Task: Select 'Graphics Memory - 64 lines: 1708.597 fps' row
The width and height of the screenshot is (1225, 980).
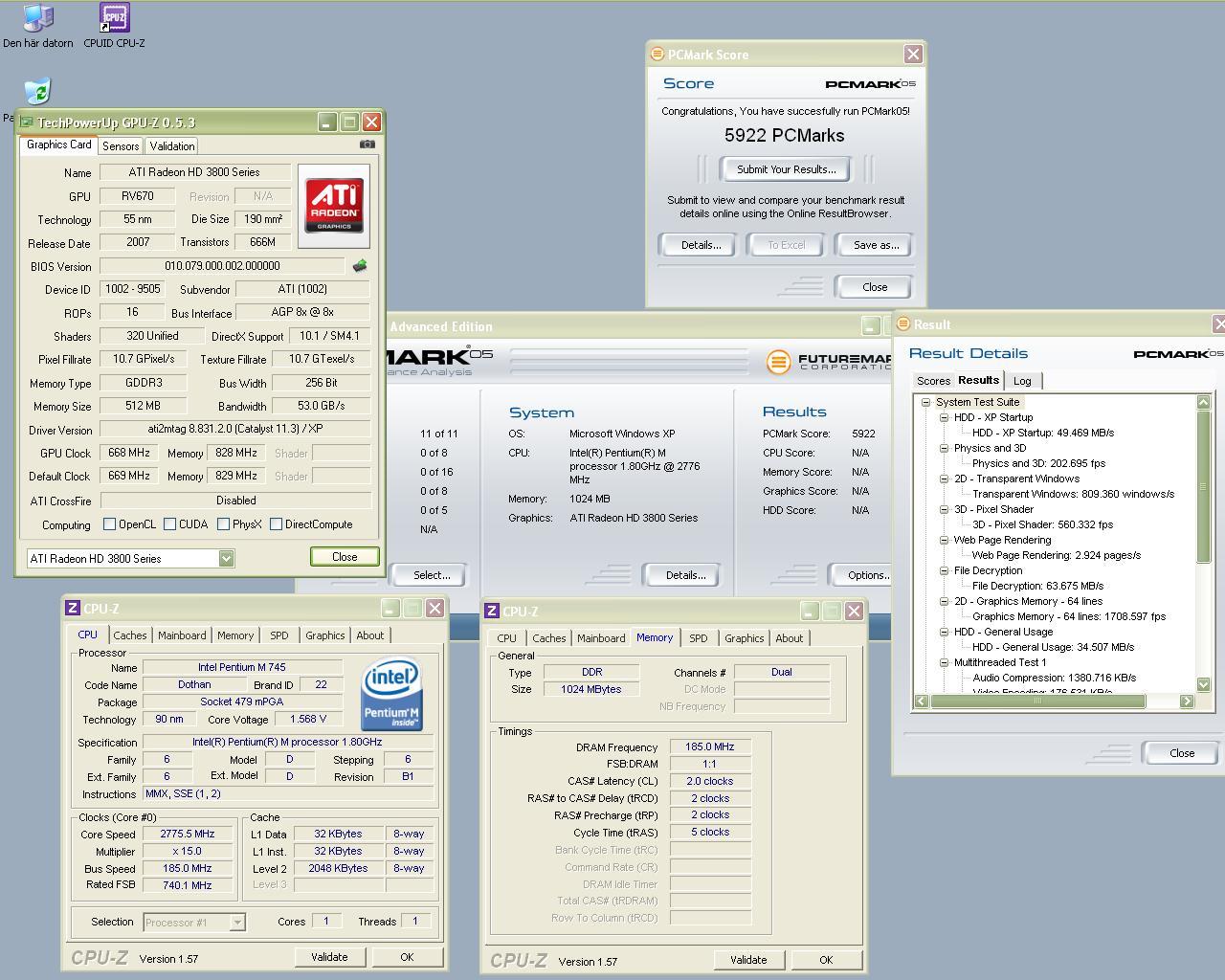Action: tap(1069, 616)
